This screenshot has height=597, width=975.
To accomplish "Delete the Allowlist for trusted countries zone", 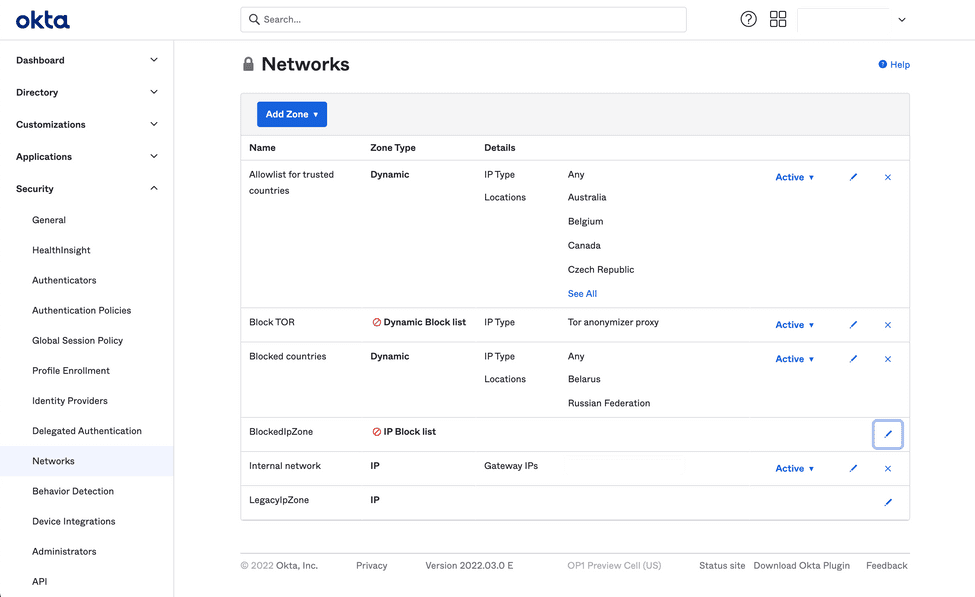I will pyautogui.click(x=888, y=177).
